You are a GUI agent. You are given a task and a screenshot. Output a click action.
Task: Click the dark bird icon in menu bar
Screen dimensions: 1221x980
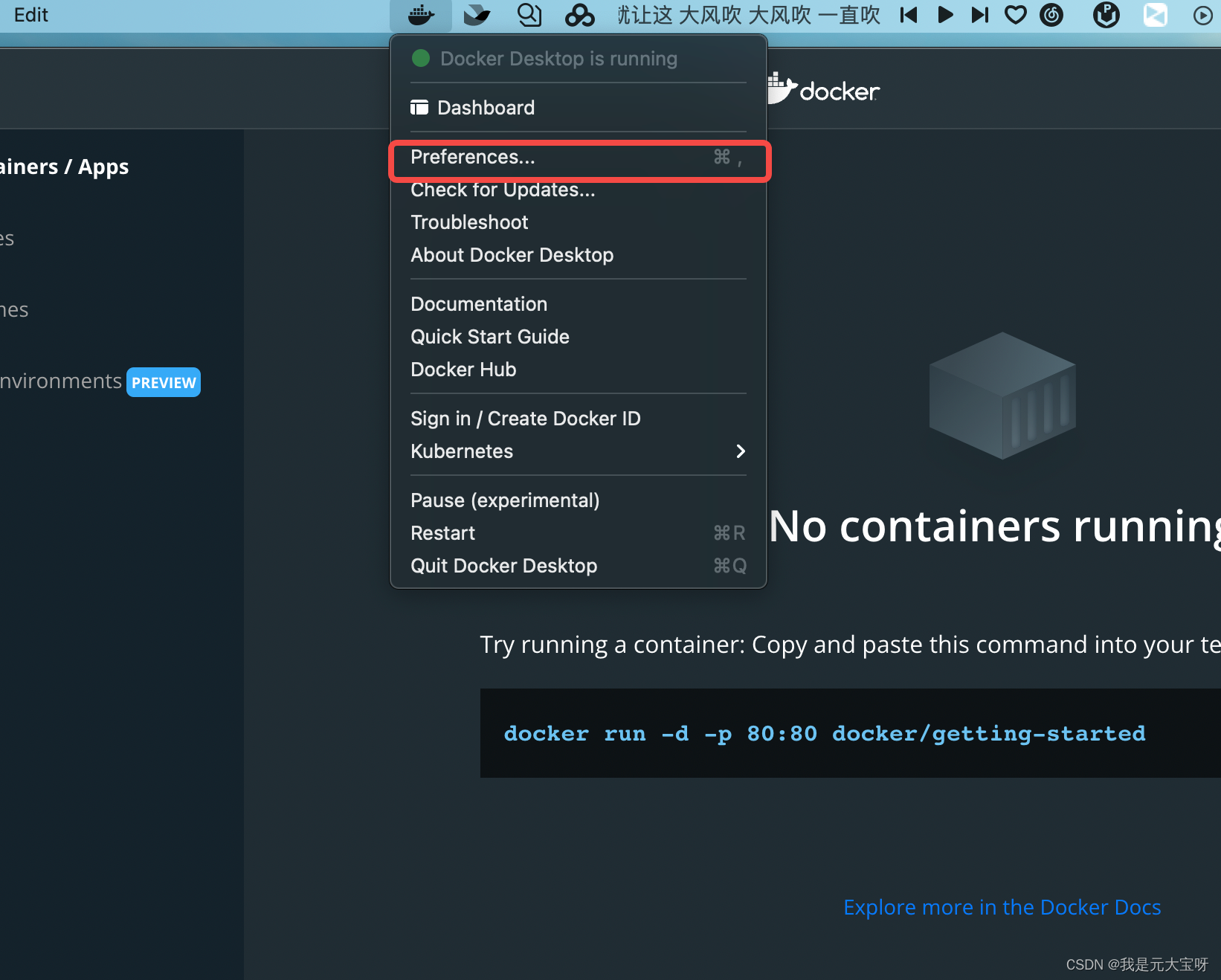[476, 15]
